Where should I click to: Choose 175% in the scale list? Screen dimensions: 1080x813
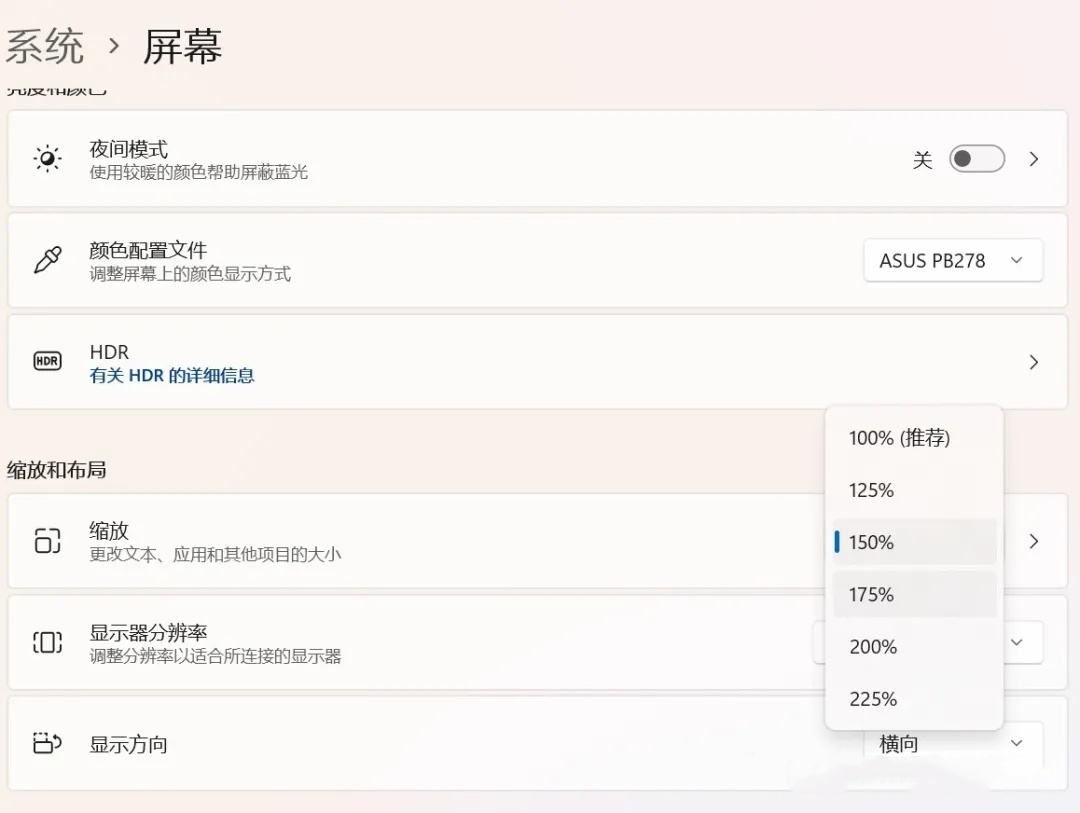[x=914, y=594]
